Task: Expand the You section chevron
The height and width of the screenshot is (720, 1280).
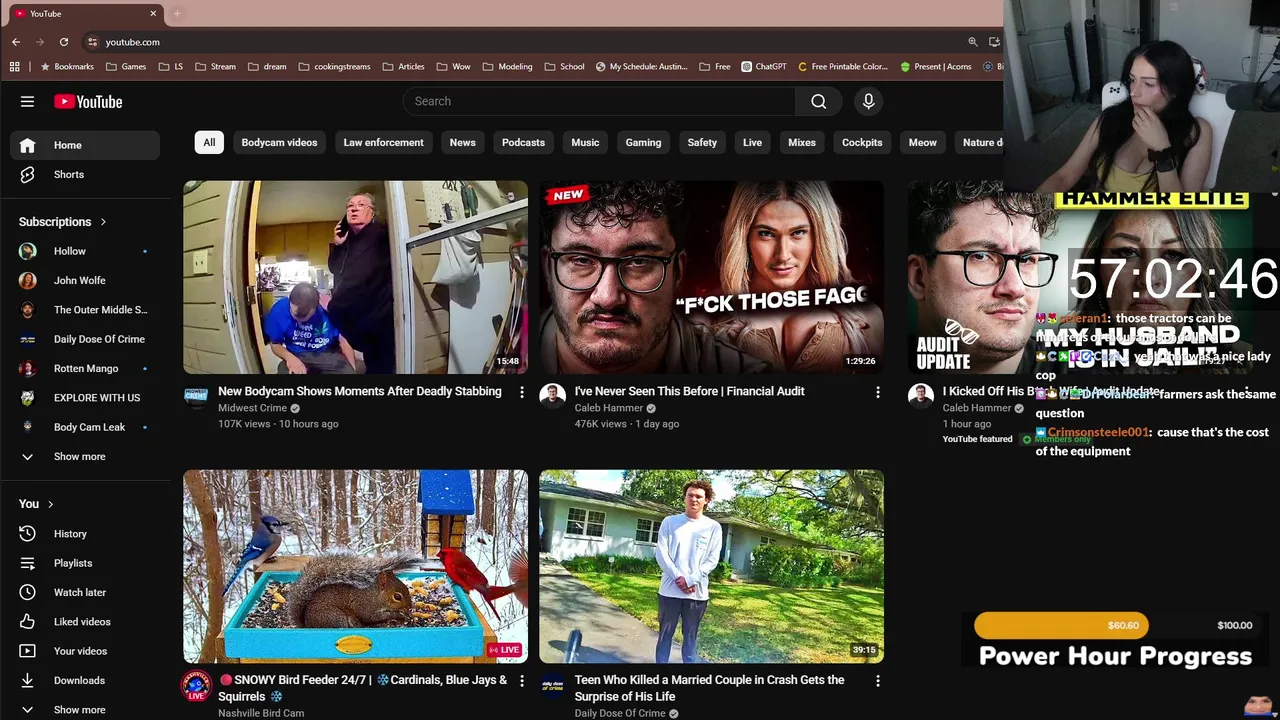Action: click(x=50, y=504)
